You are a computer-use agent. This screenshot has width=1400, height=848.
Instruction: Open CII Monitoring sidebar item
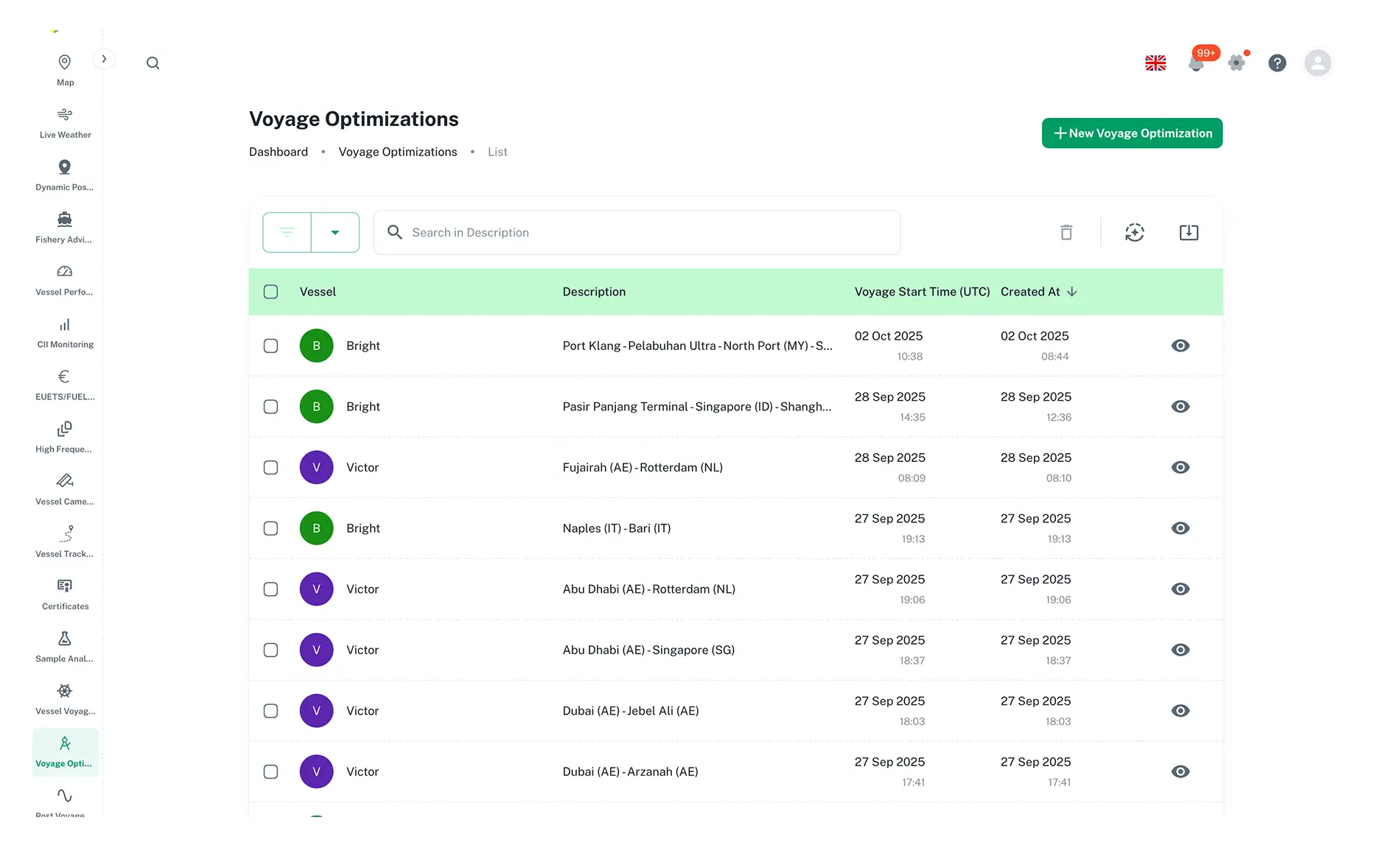click(x=65, y=332)
